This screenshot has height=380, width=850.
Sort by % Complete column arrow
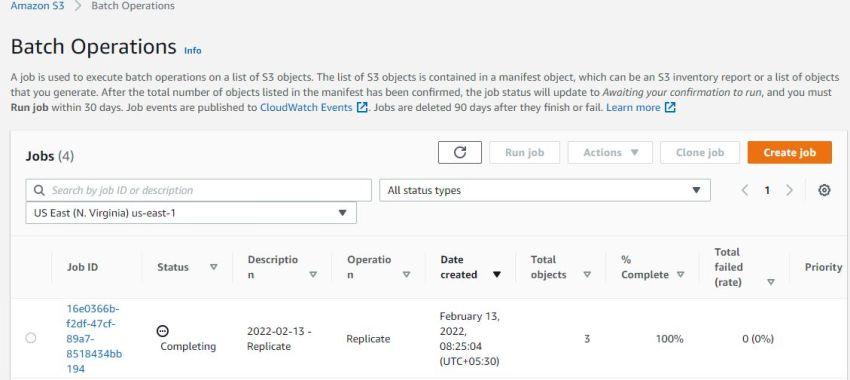pos(680,274)
